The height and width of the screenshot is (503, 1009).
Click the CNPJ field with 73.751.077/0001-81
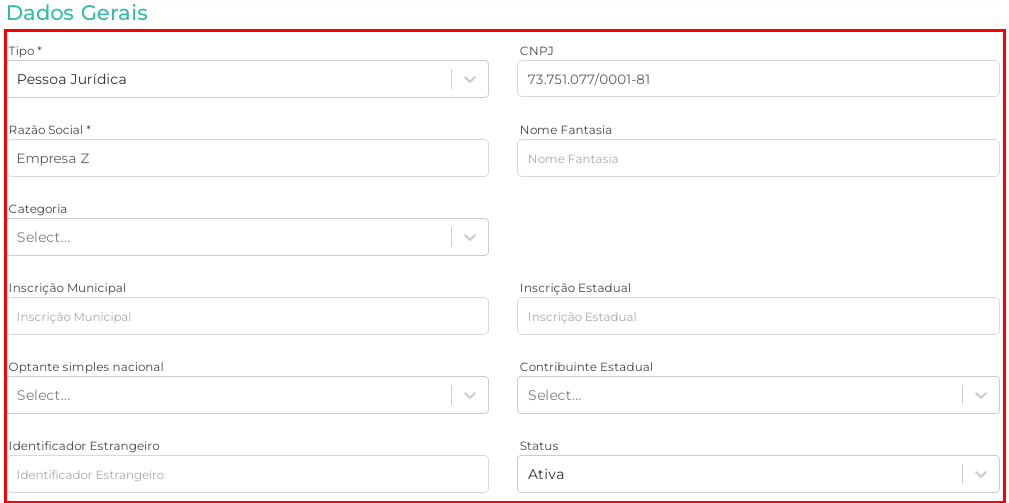point(757,79)
